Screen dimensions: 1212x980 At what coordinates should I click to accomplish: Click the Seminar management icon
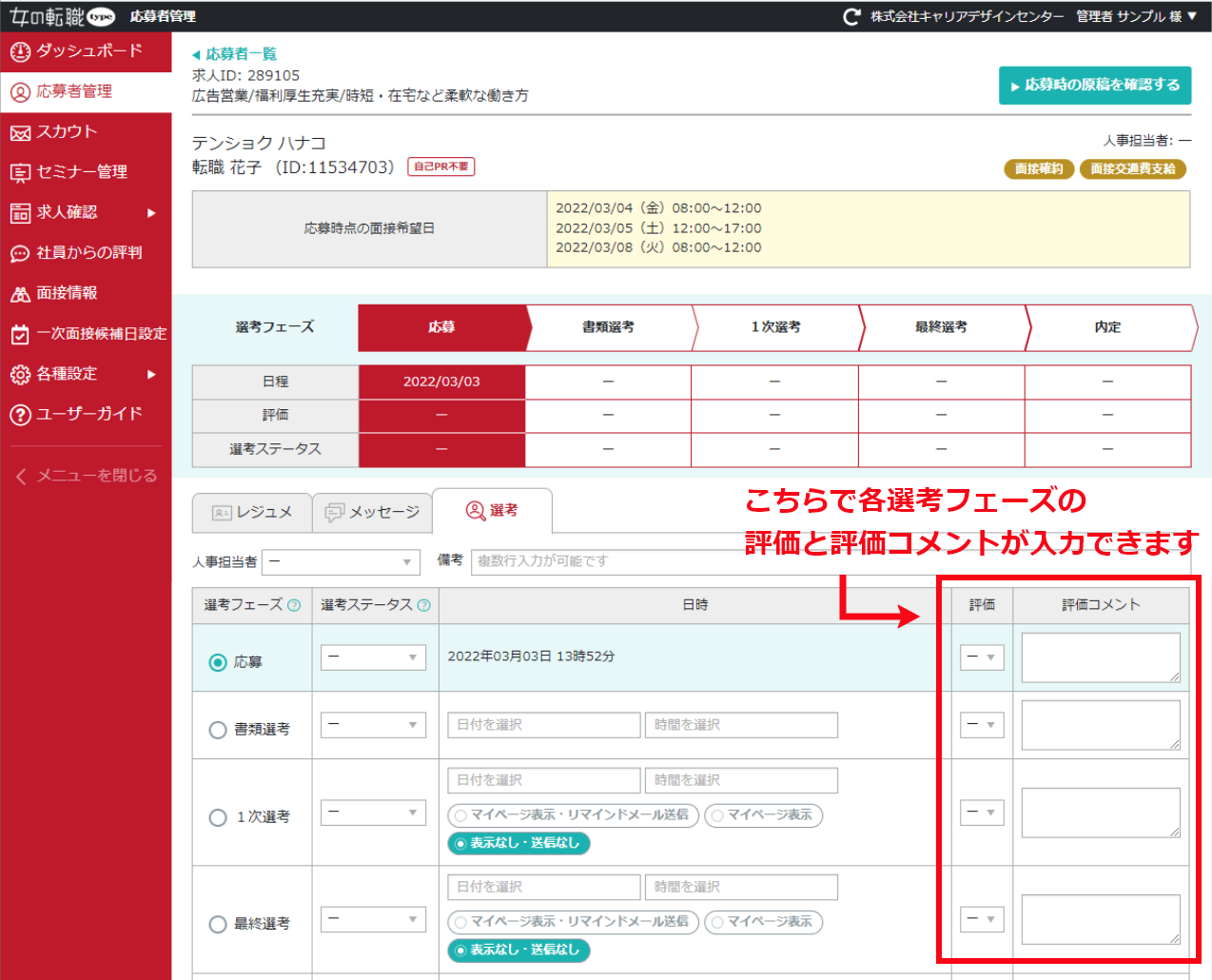click(x=20, y=173)
